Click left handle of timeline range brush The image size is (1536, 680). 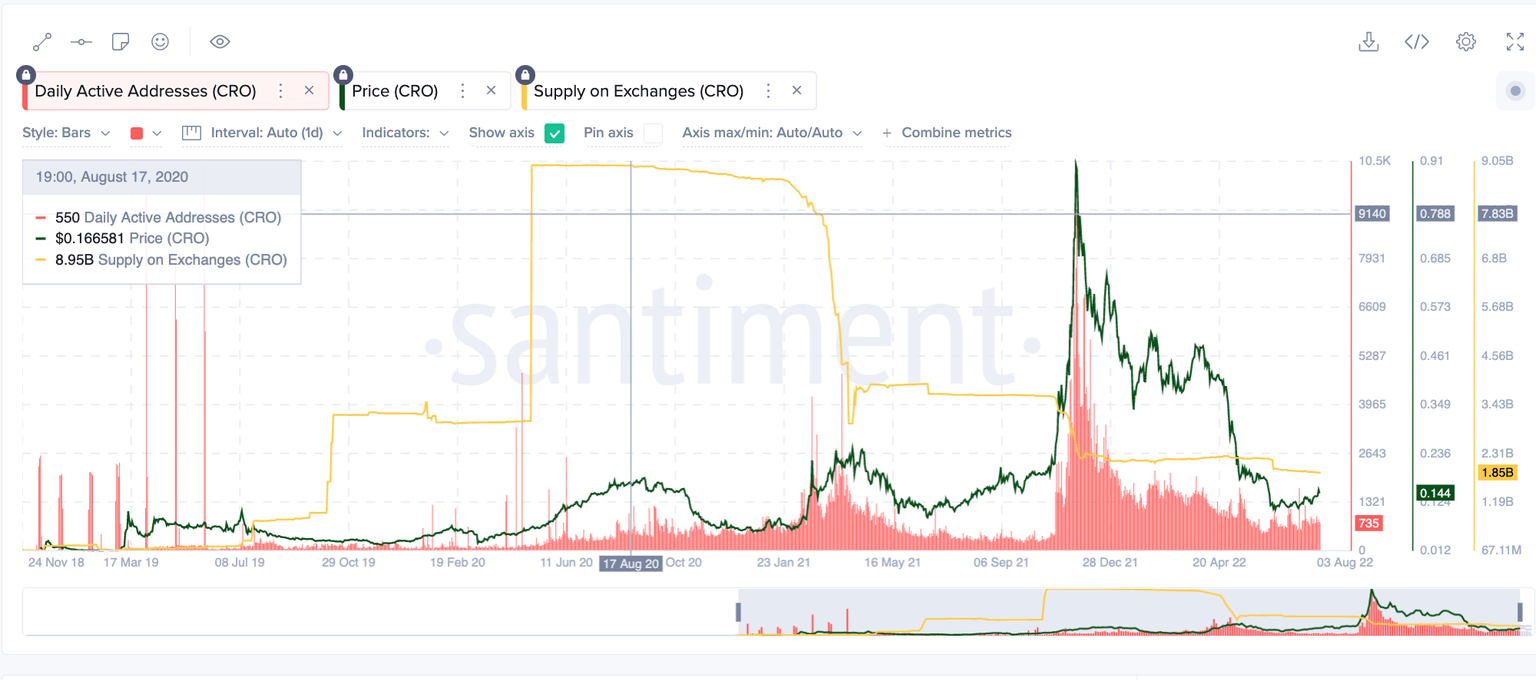[x=739, y=611]
